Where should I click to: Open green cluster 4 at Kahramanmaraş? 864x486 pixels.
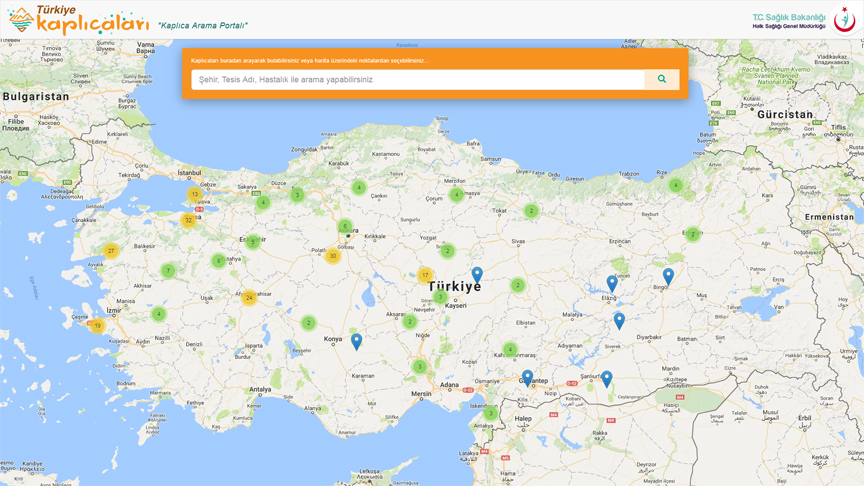pos(510,349)
